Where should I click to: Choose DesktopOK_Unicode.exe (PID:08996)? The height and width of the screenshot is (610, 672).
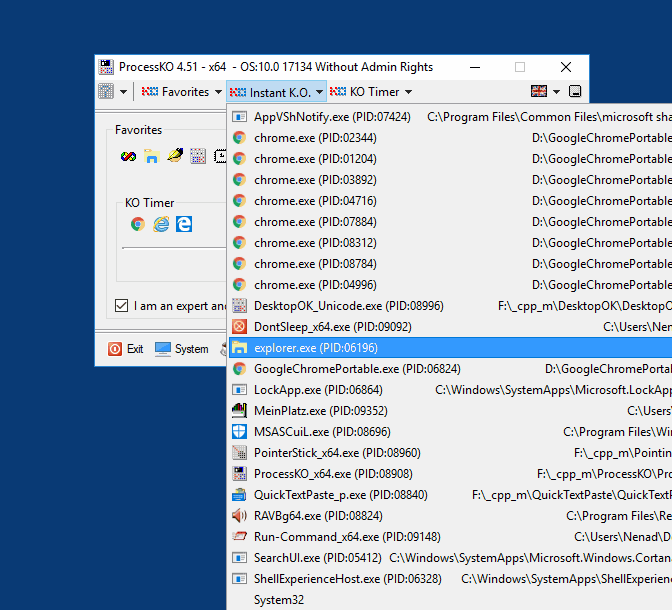450,306
